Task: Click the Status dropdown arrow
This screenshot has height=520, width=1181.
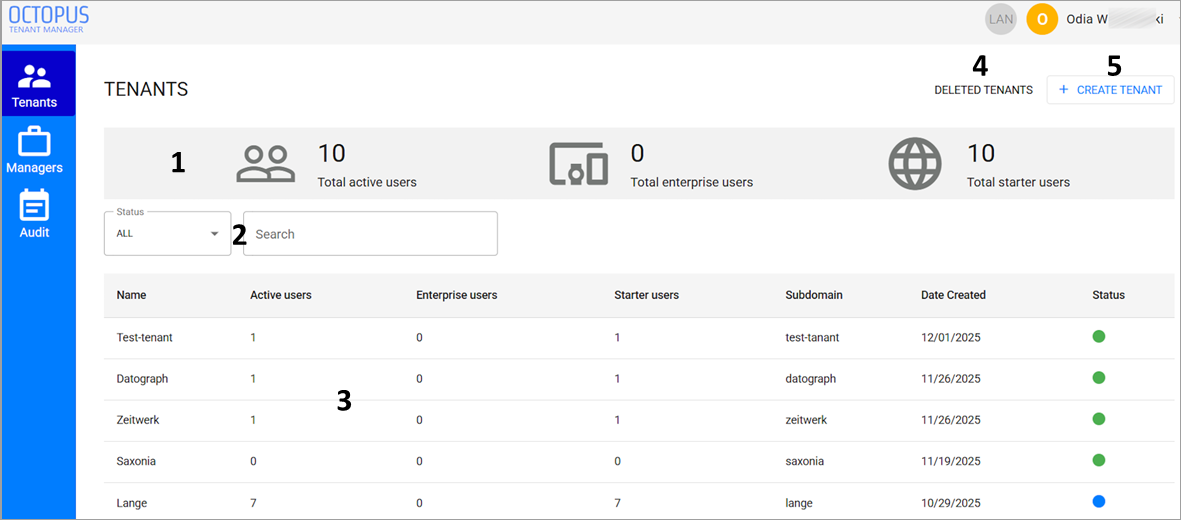Action: point(214,234)
